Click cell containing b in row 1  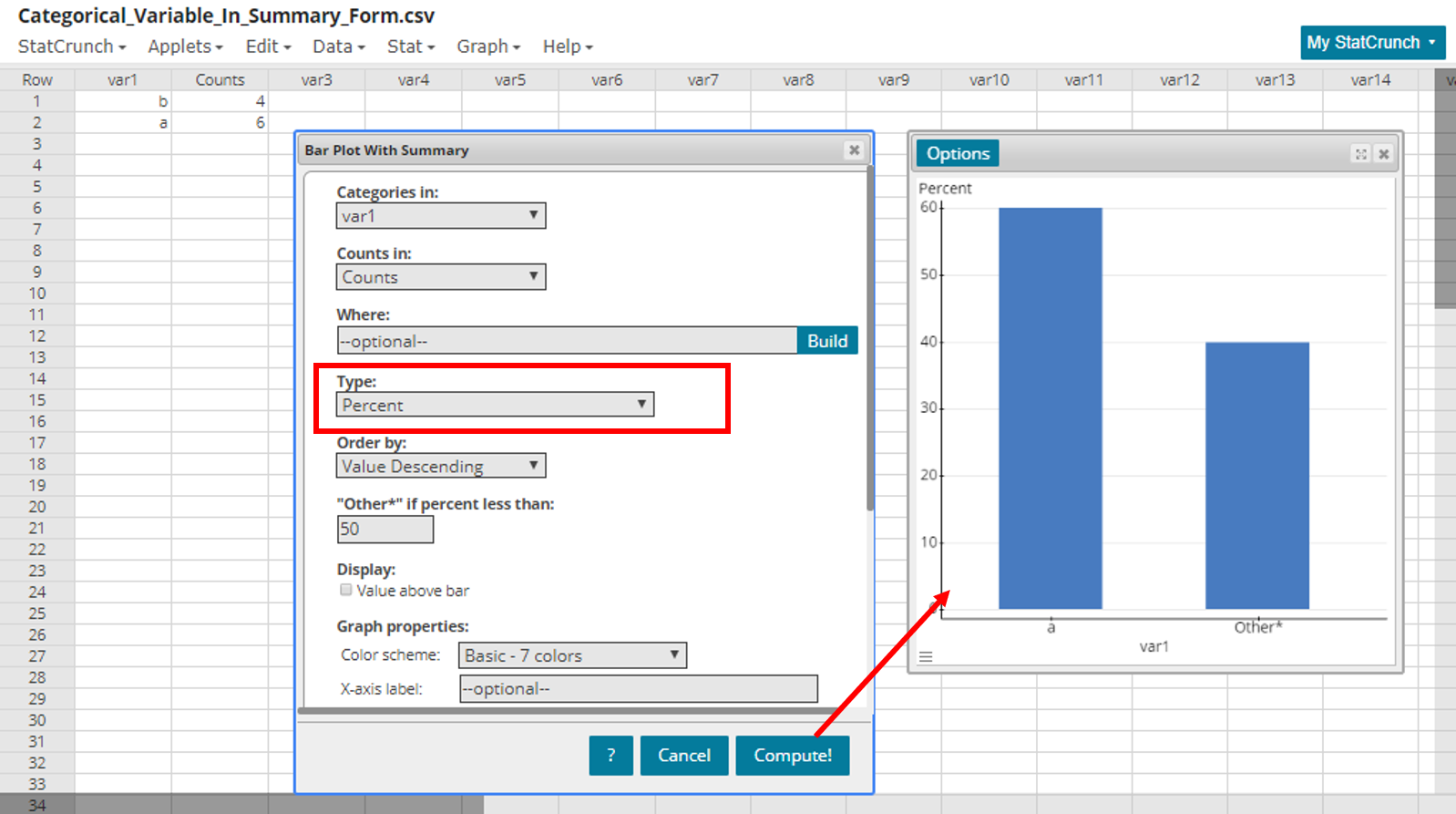coord(122,101)
